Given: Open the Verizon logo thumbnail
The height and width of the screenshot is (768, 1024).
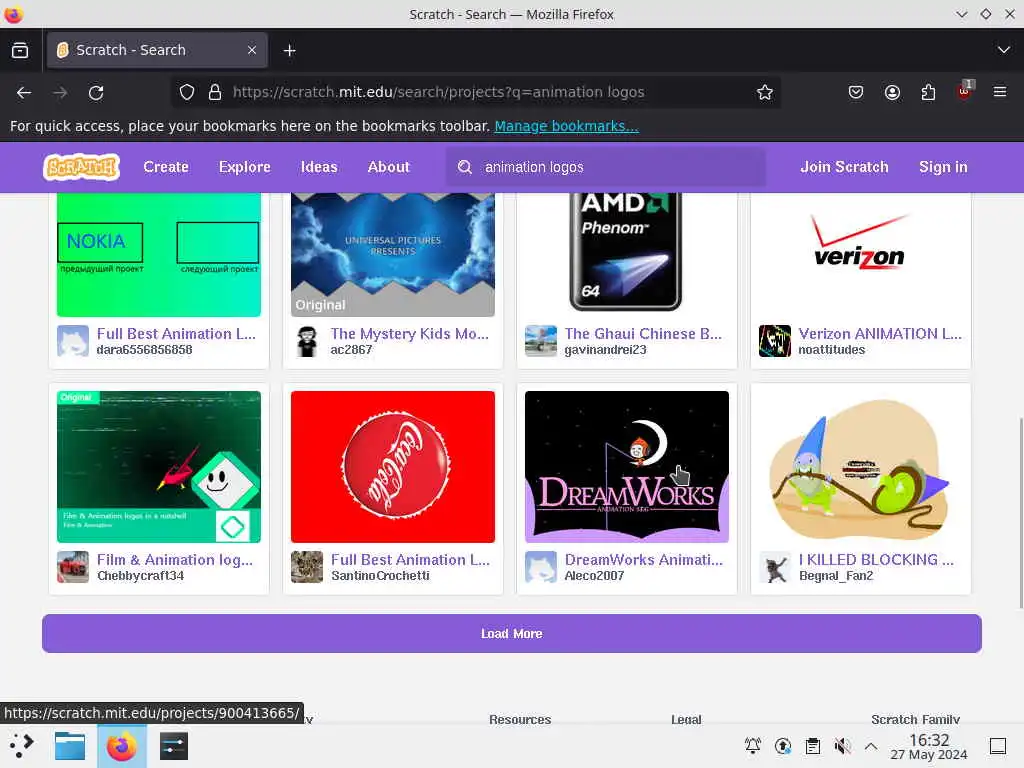Looking at the screenshot, I should pos(860,255).
